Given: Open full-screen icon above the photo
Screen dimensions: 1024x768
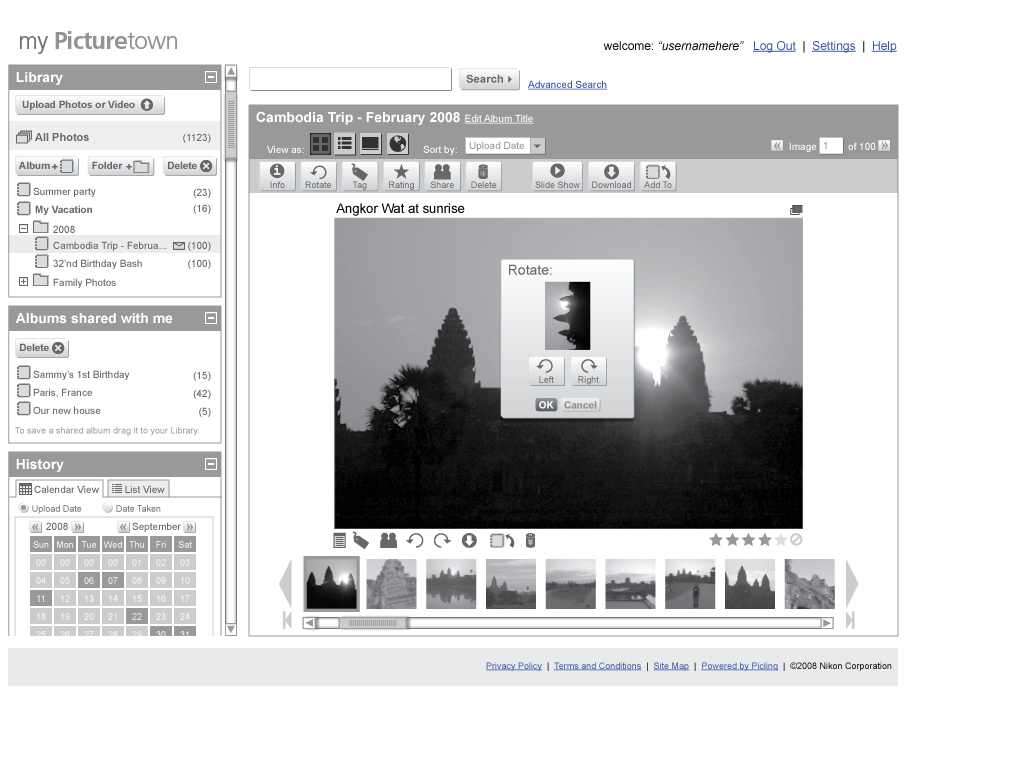Looking at the screenshot, I should 796,210.
